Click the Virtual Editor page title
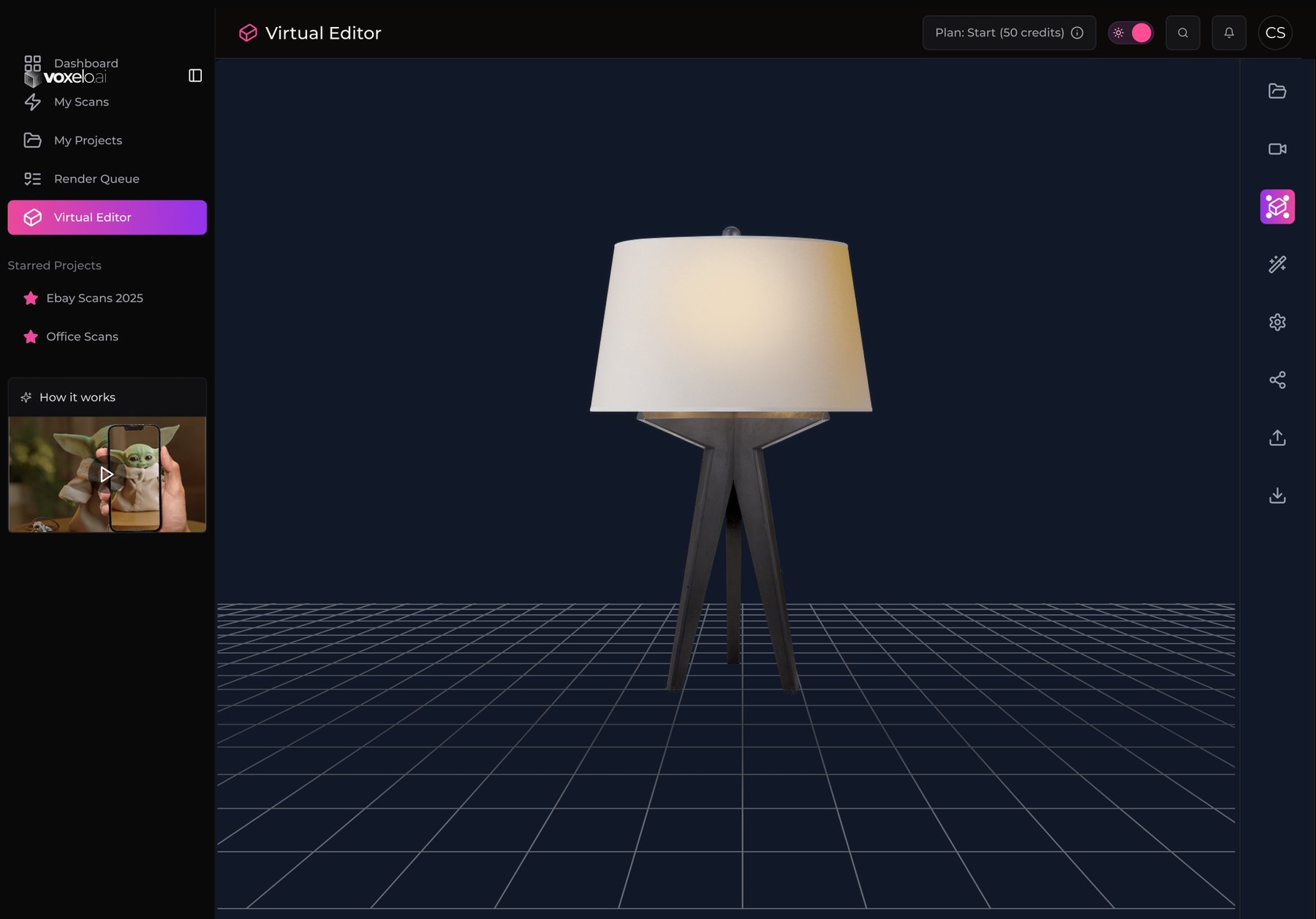 click(x=323, y=33)
